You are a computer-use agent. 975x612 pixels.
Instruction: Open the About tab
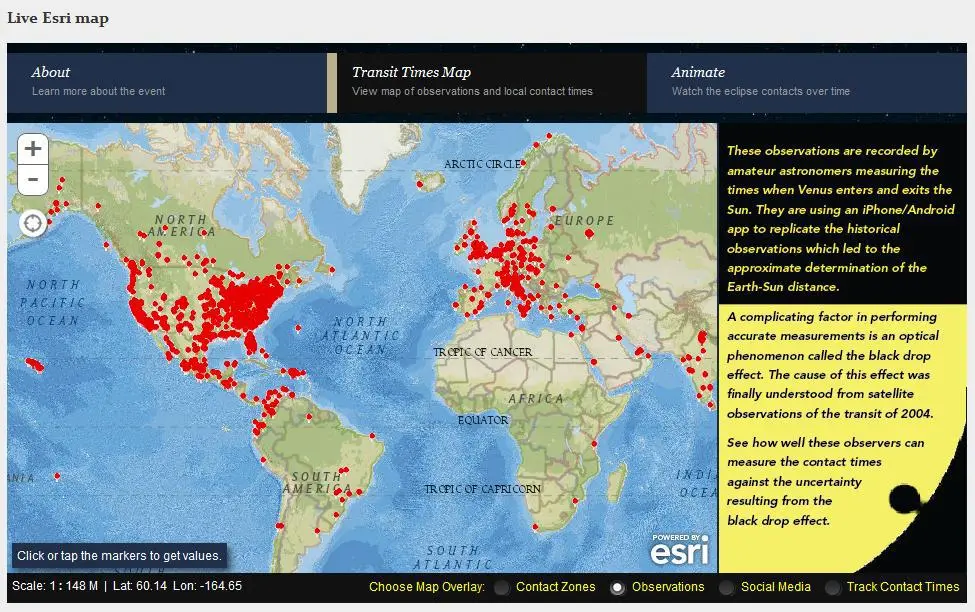(x=167, y=83)
